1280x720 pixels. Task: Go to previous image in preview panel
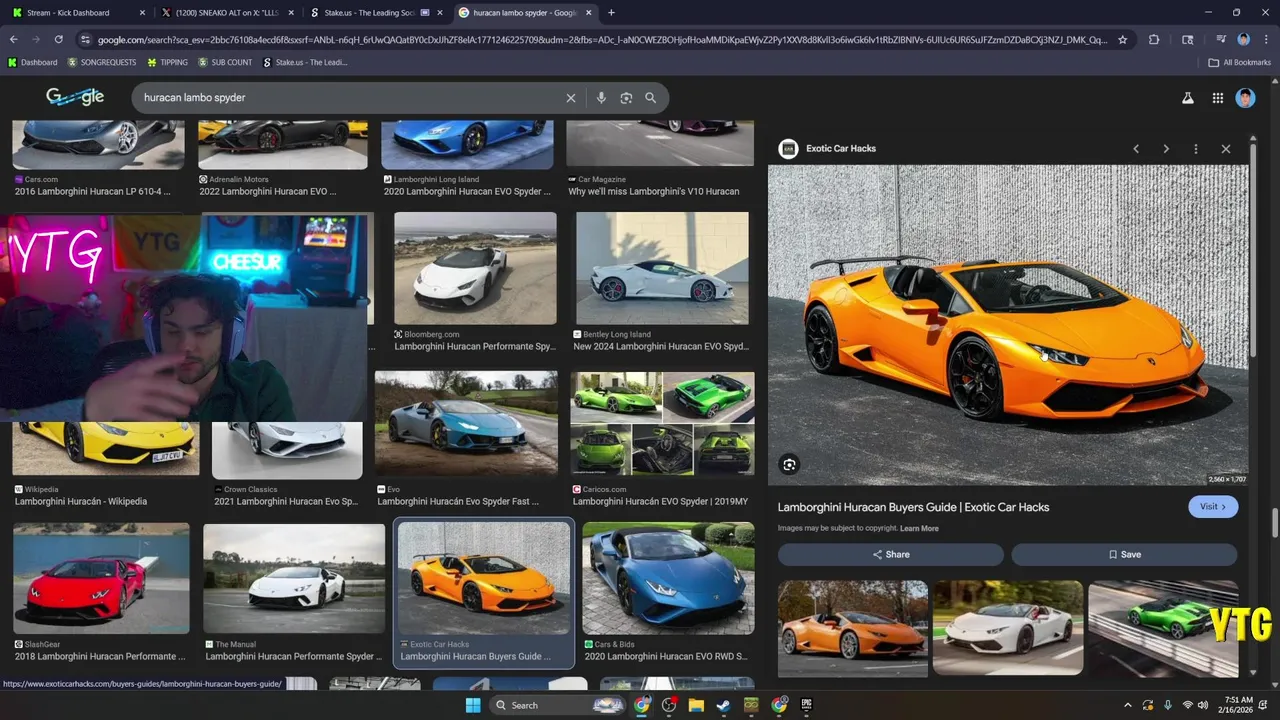[x=1136, y=149]
